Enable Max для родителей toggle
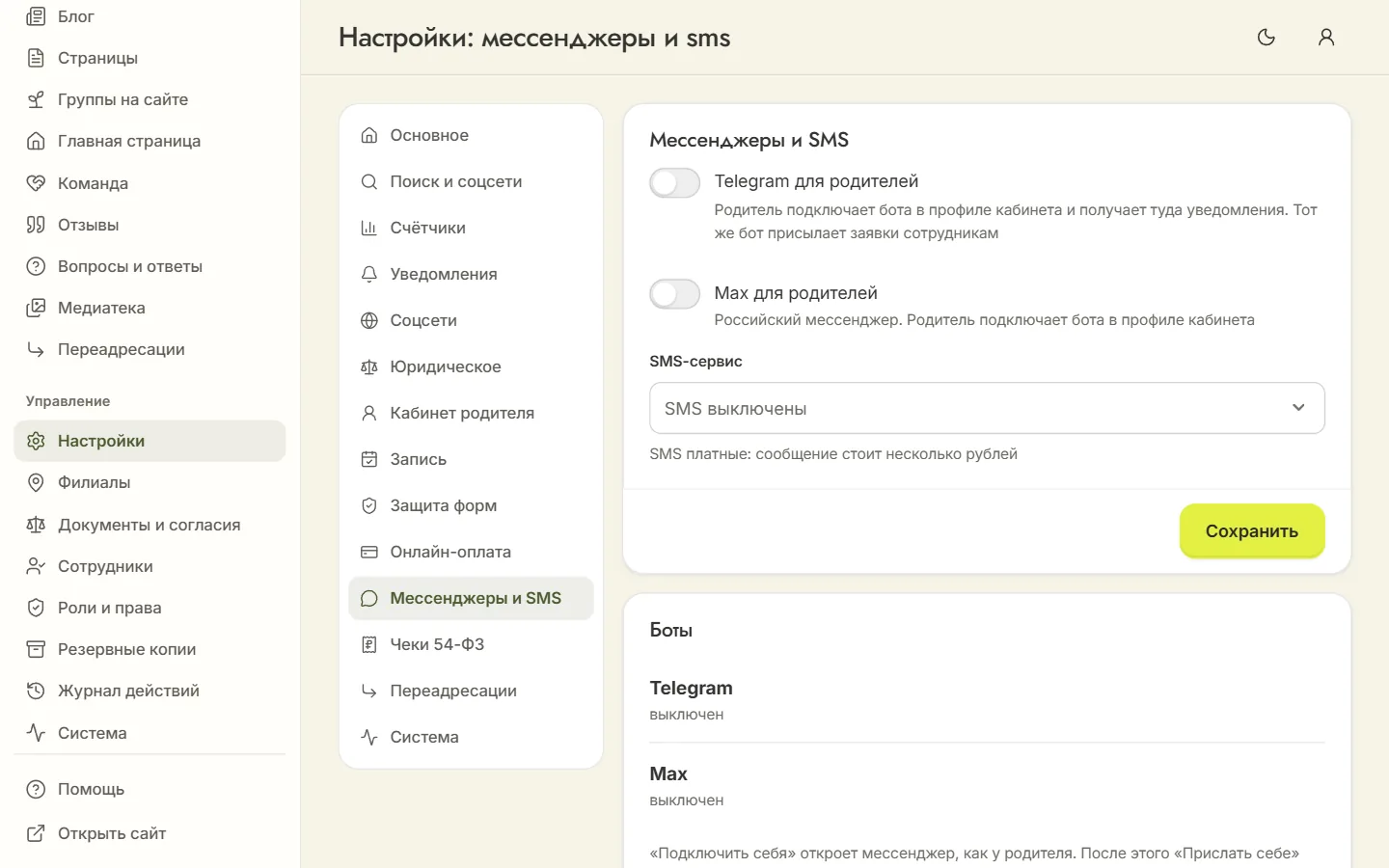 pyautogui.click(x=674, y=294)
